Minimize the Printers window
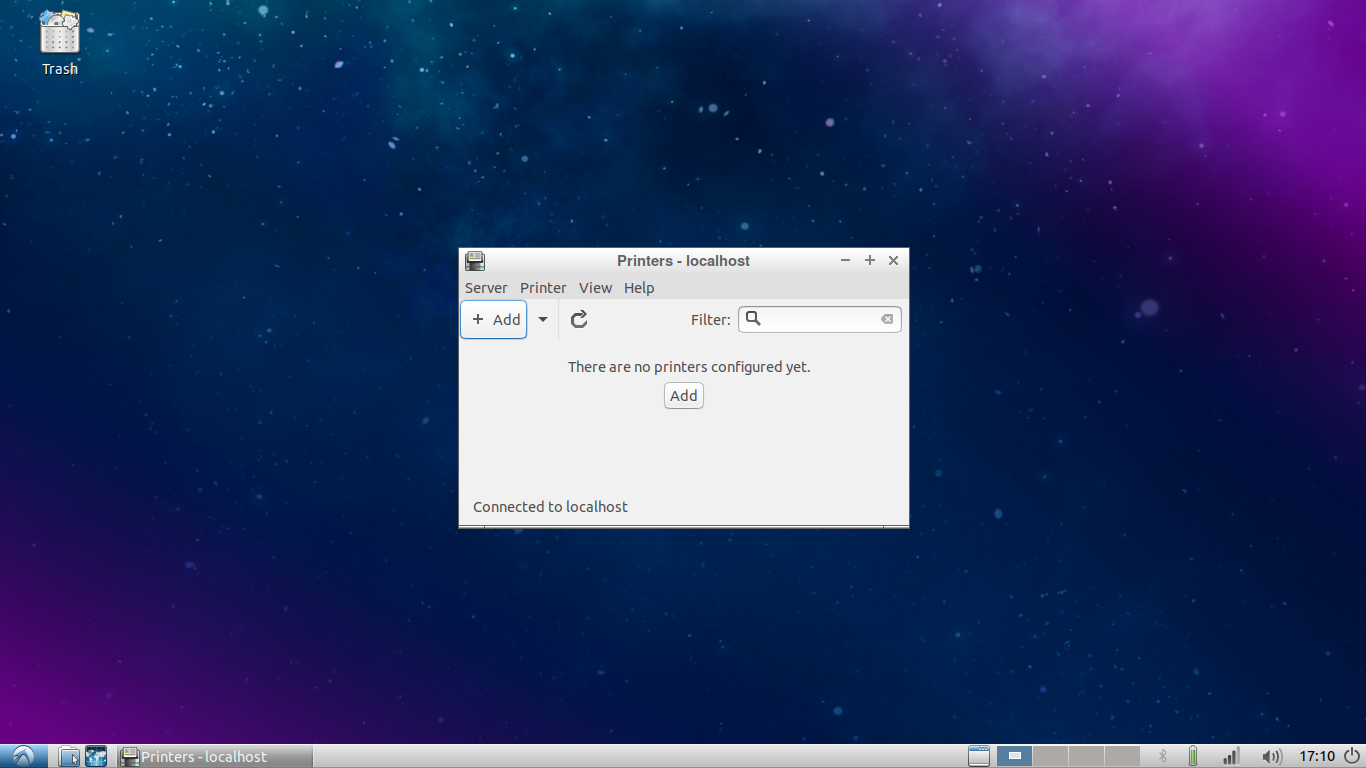Viewport: 1366px width, 768px height. coord(846,260)
